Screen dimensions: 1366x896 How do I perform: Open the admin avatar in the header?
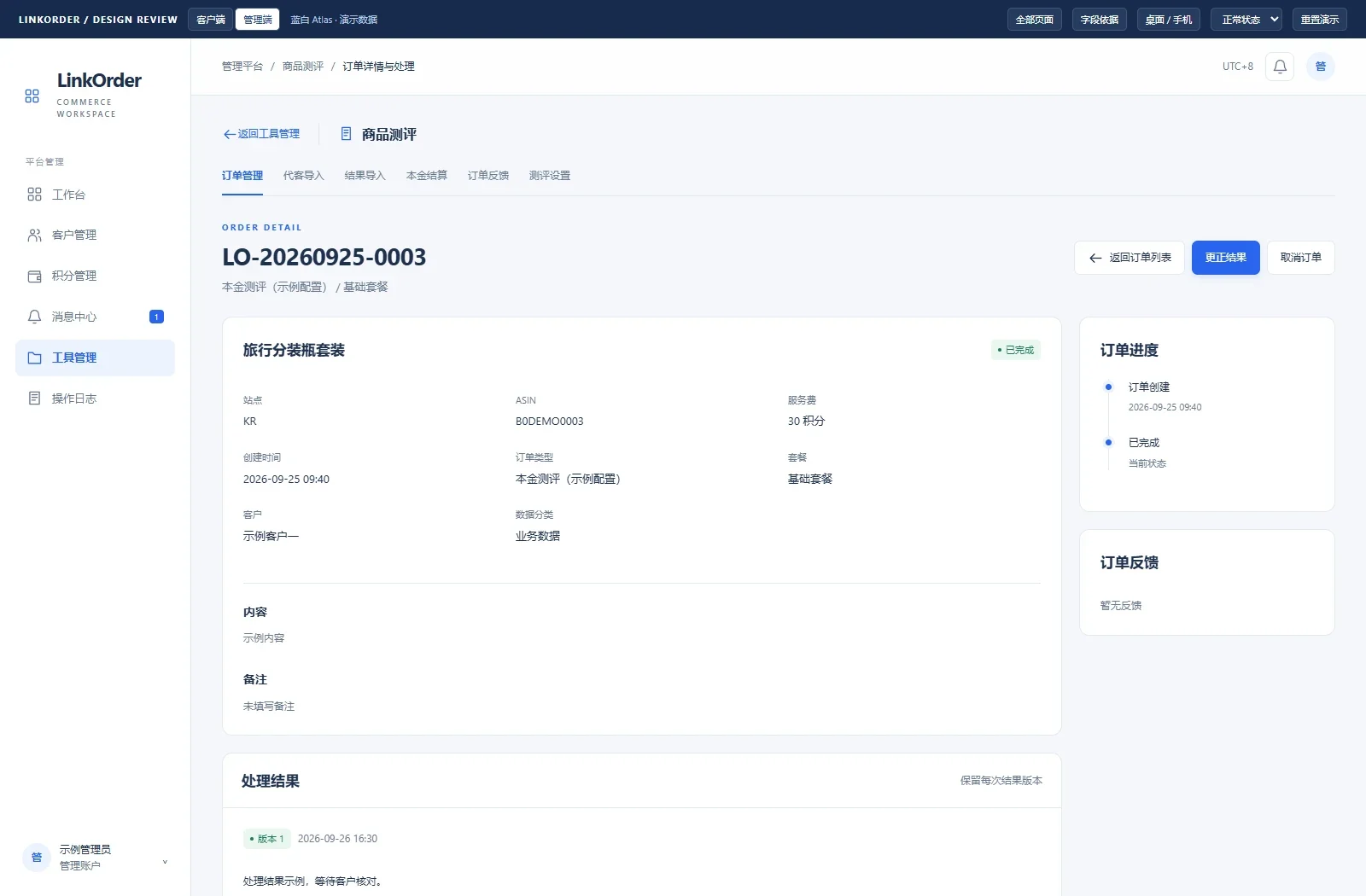pyautogui.click(x=1321, y=67)
